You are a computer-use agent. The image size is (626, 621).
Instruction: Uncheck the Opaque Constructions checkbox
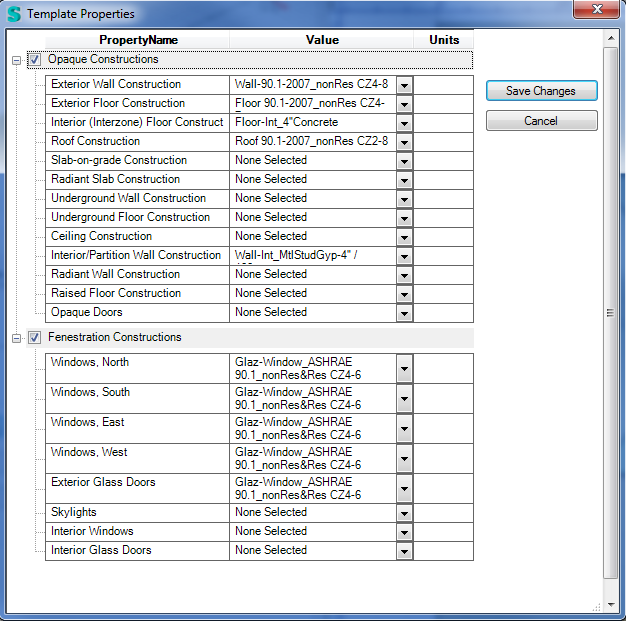pyautogui.click(x=35, y=60)
